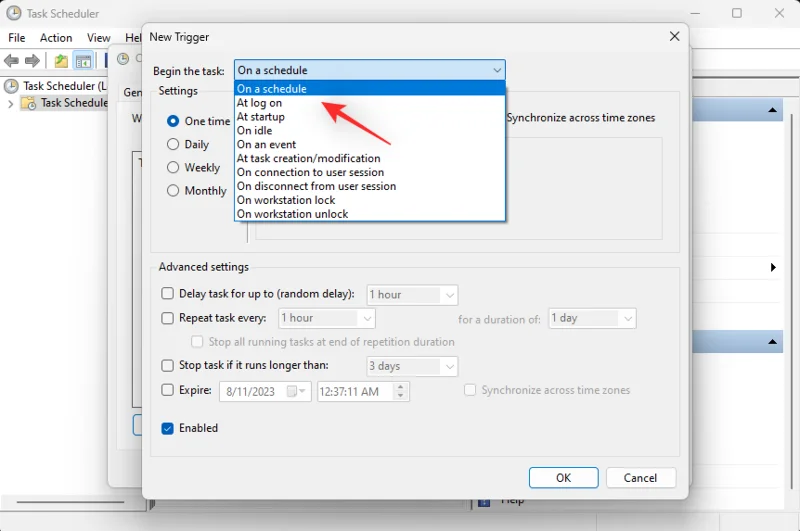This screenshot has height=531, width=800.
Task: Collapse the upper Actions pane section arrow
Action: pos(772,110)
